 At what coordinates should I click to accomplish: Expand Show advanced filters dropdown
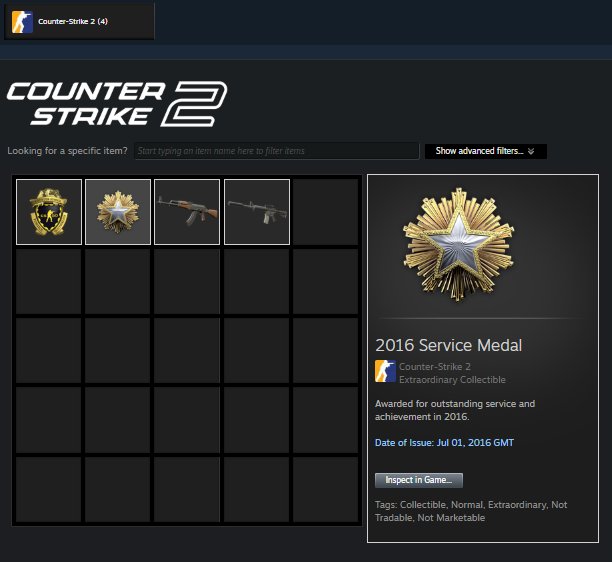[486, 151]
